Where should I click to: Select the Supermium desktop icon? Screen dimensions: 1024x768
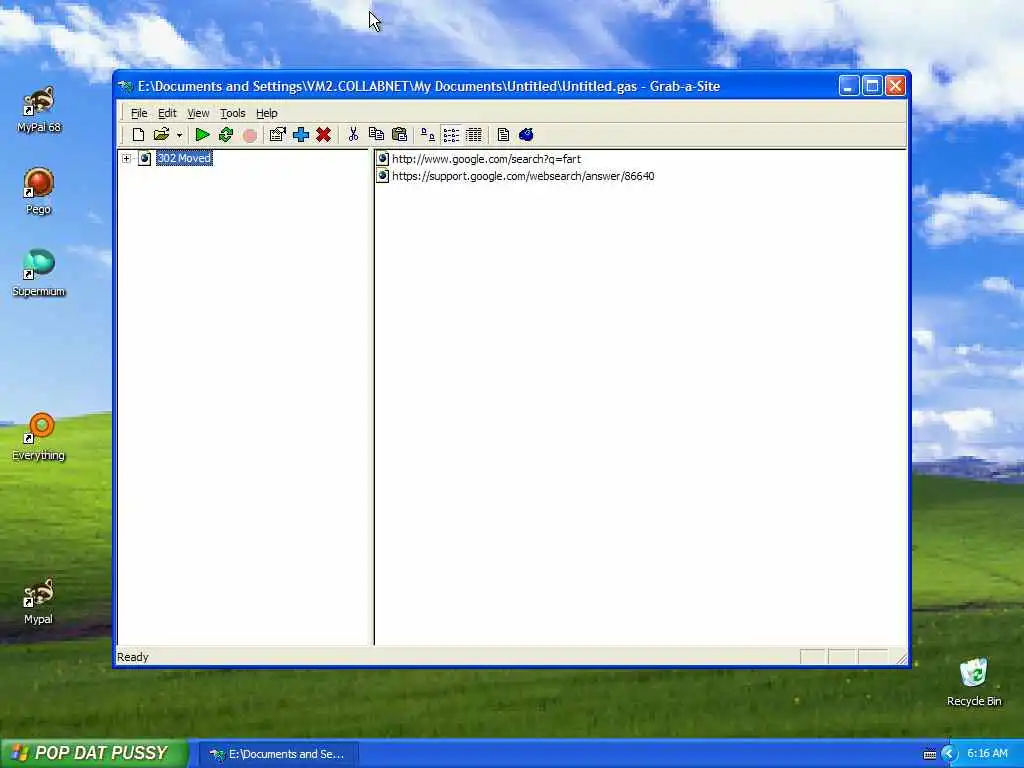click(39, 273)
